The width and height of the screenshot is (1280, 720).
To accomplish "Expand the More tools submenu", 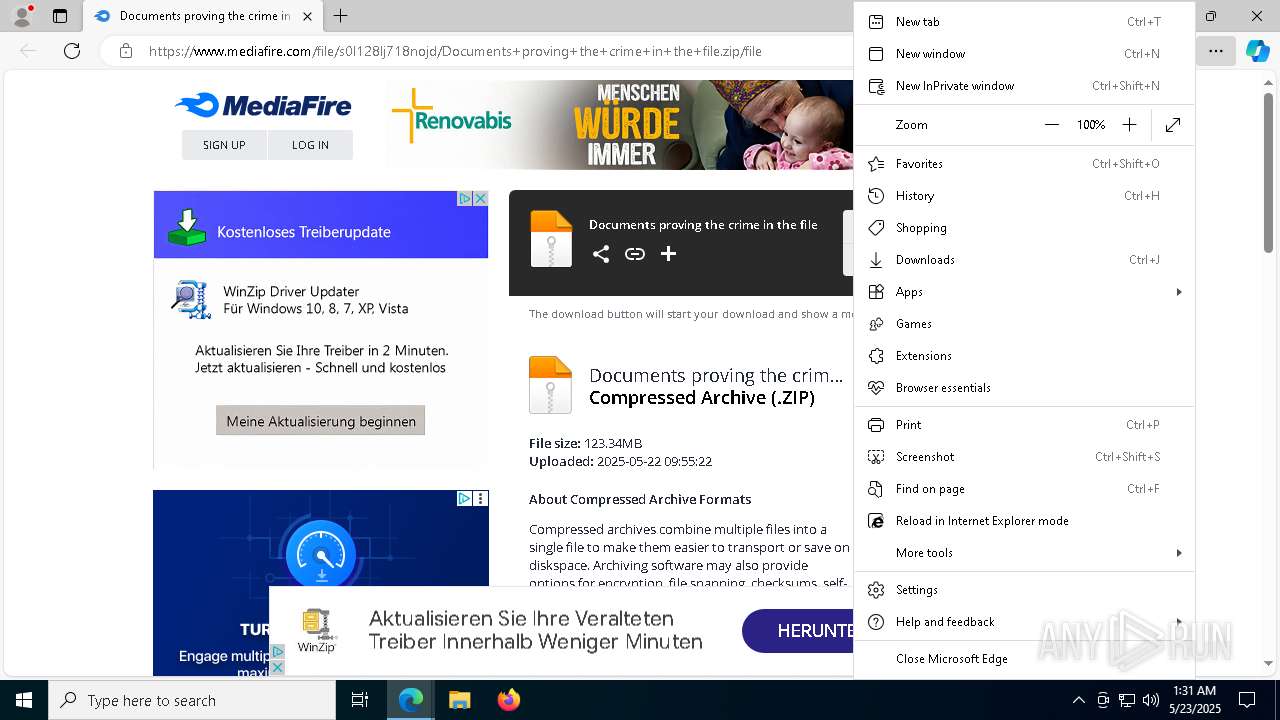I will coord(1024,552).
